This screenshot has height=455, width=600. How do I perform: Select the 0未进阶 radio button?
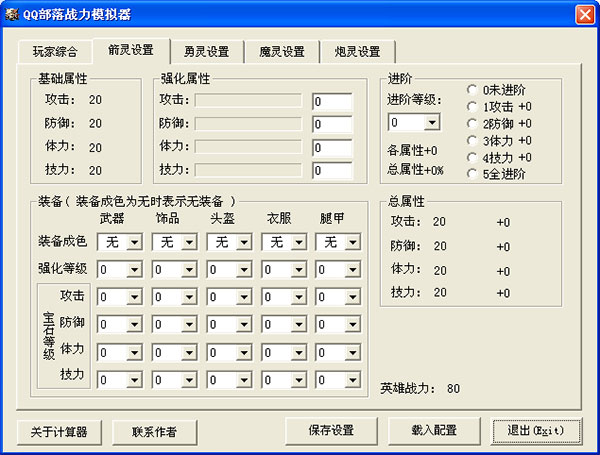click(496, 90)
